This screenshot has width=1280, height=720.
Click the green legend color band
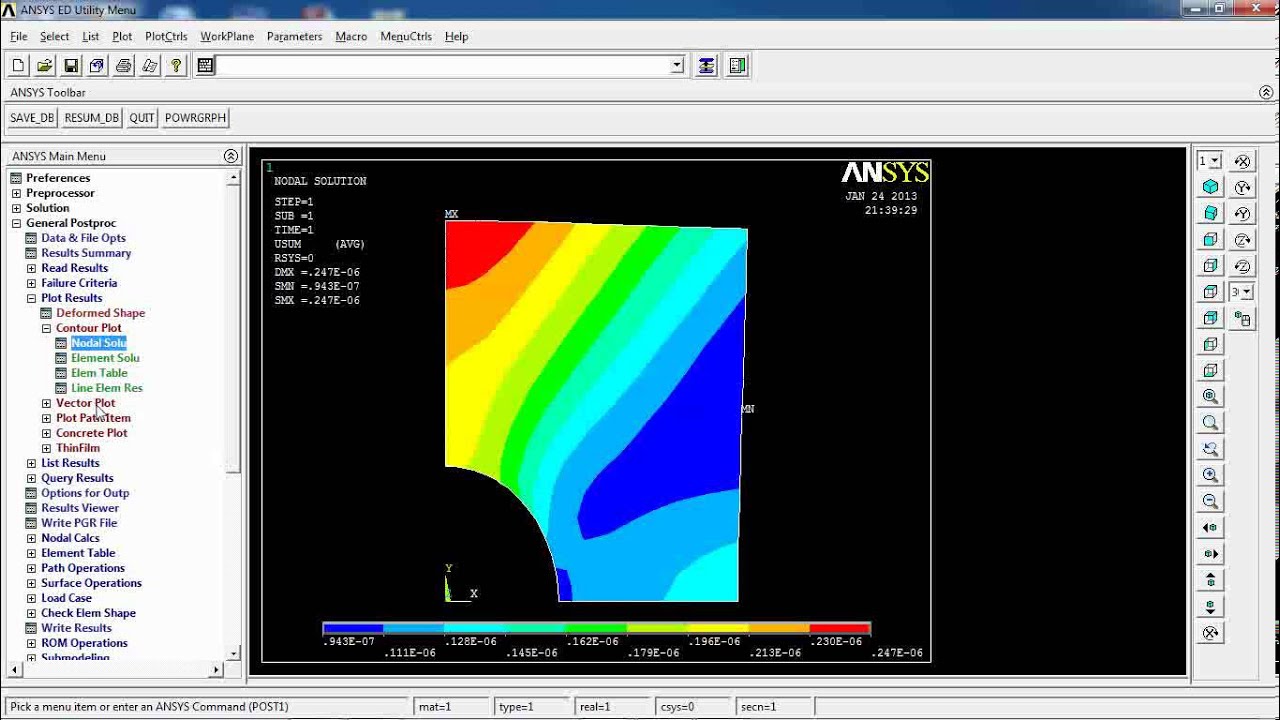pyautogui.click(x=597, y=628)
